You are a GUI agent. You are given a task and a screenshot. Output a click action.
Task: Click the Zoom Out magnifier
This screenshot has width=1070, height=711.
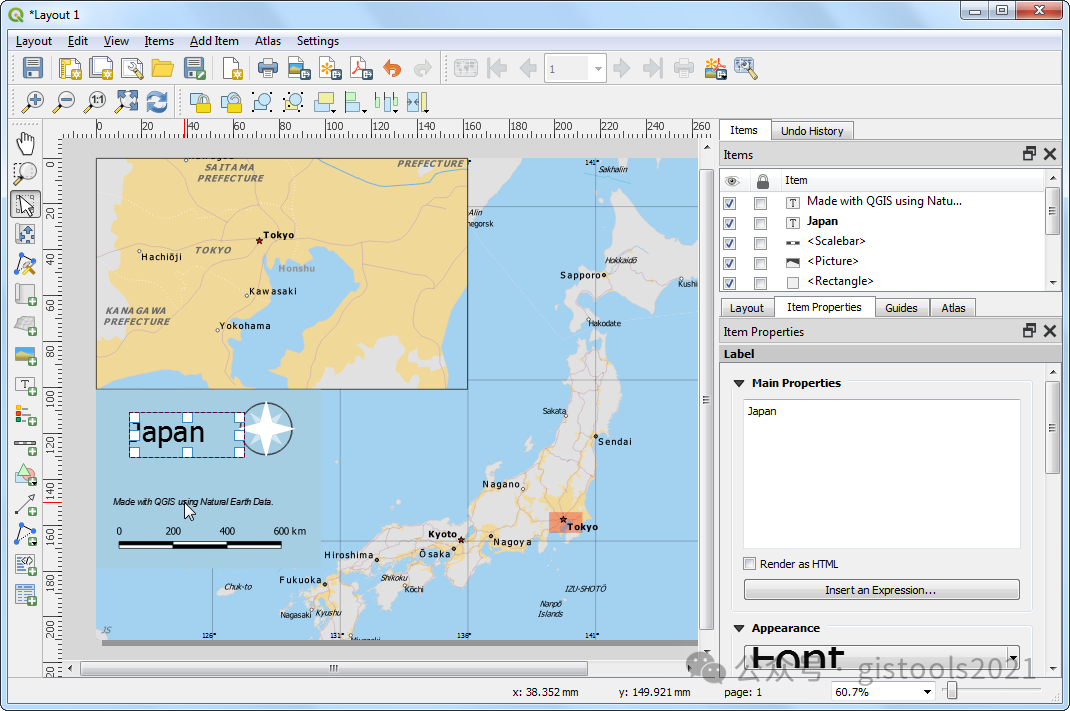(63, 102)
